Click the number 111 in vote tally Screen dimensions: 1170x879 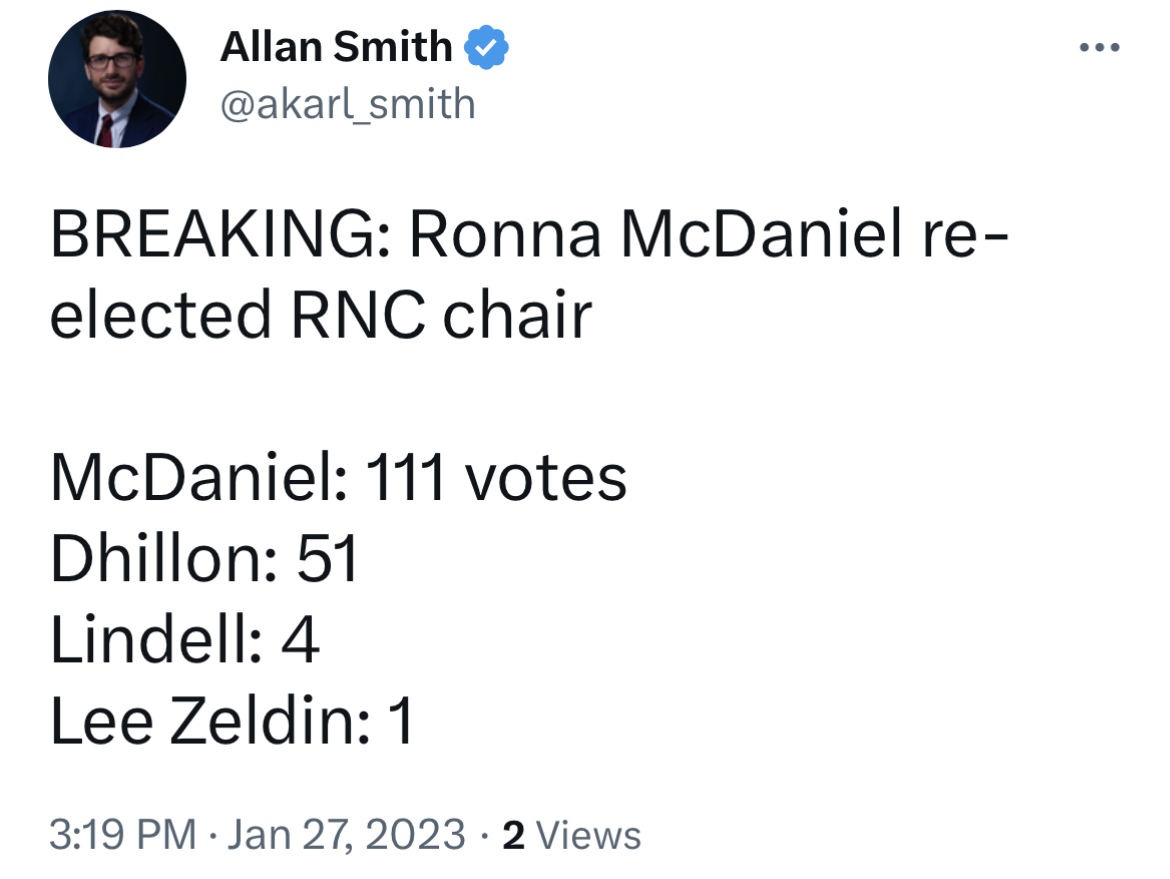pos(405,478)
